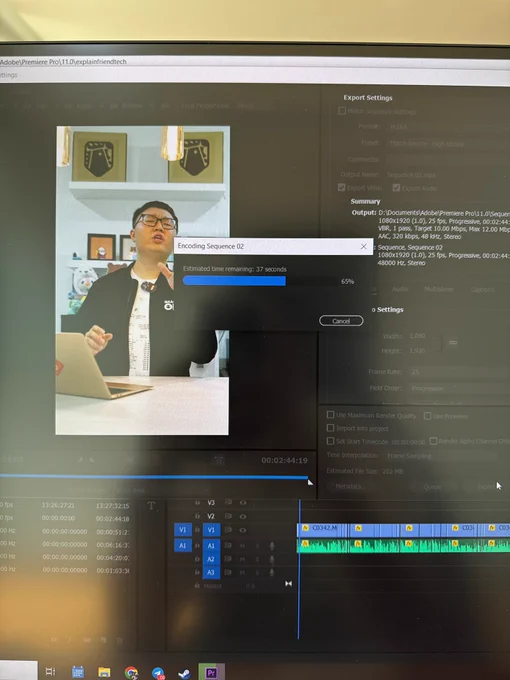The width and height of the screenshot is (510, 680).
Task: Enable voice-over record on track A3
Action: (272, 572)
